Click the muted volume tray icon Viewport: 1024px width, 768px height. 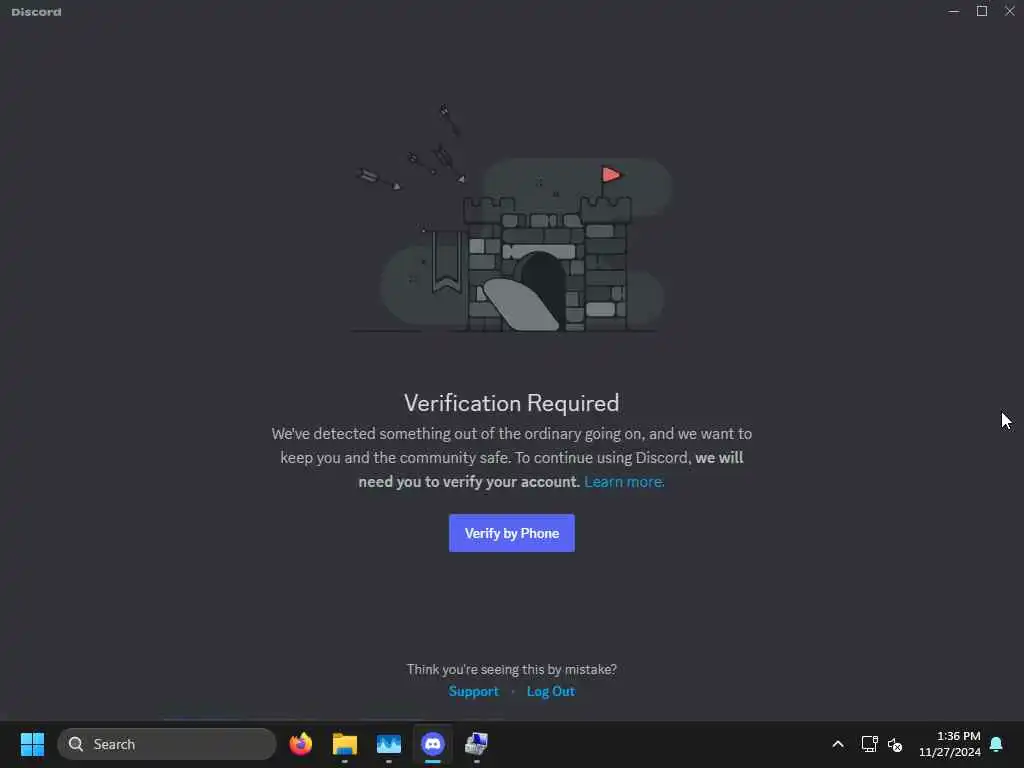point(895,744)
